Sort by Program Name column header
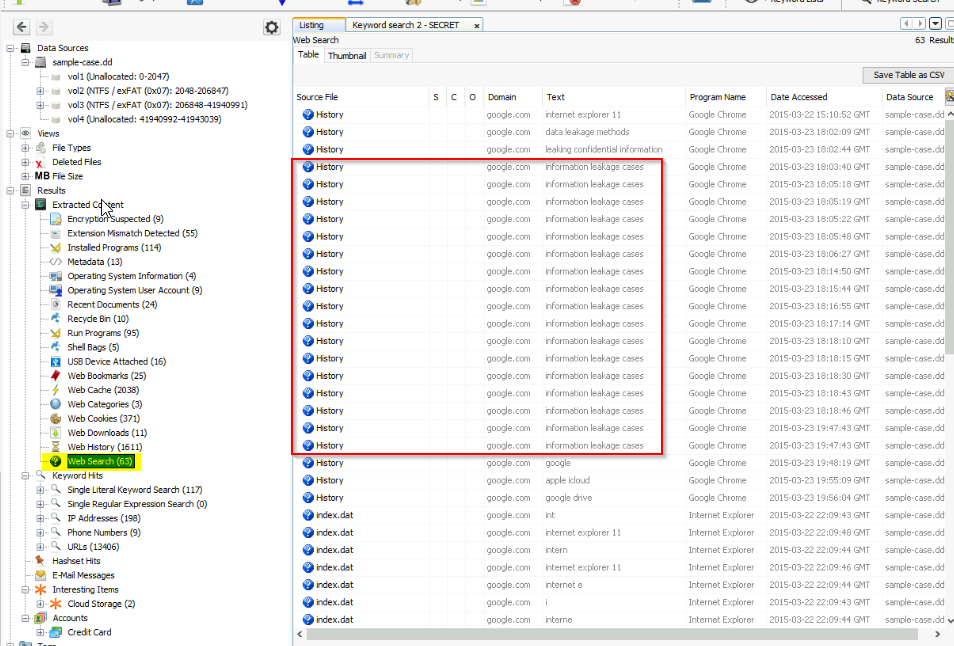 coord(726,97)
